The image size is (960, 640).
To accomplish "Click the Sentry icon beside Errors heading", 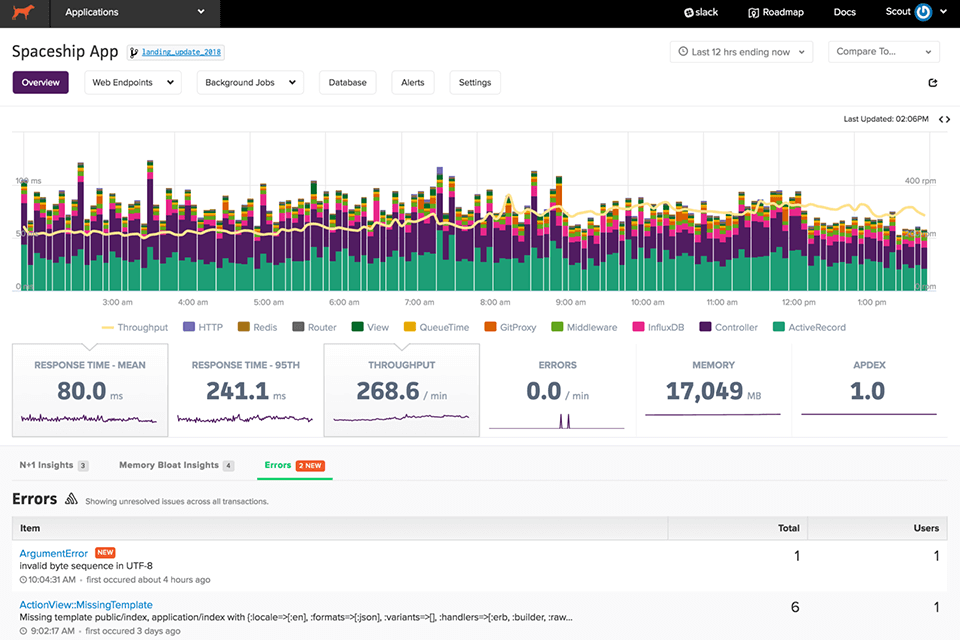I will point(71,499).
